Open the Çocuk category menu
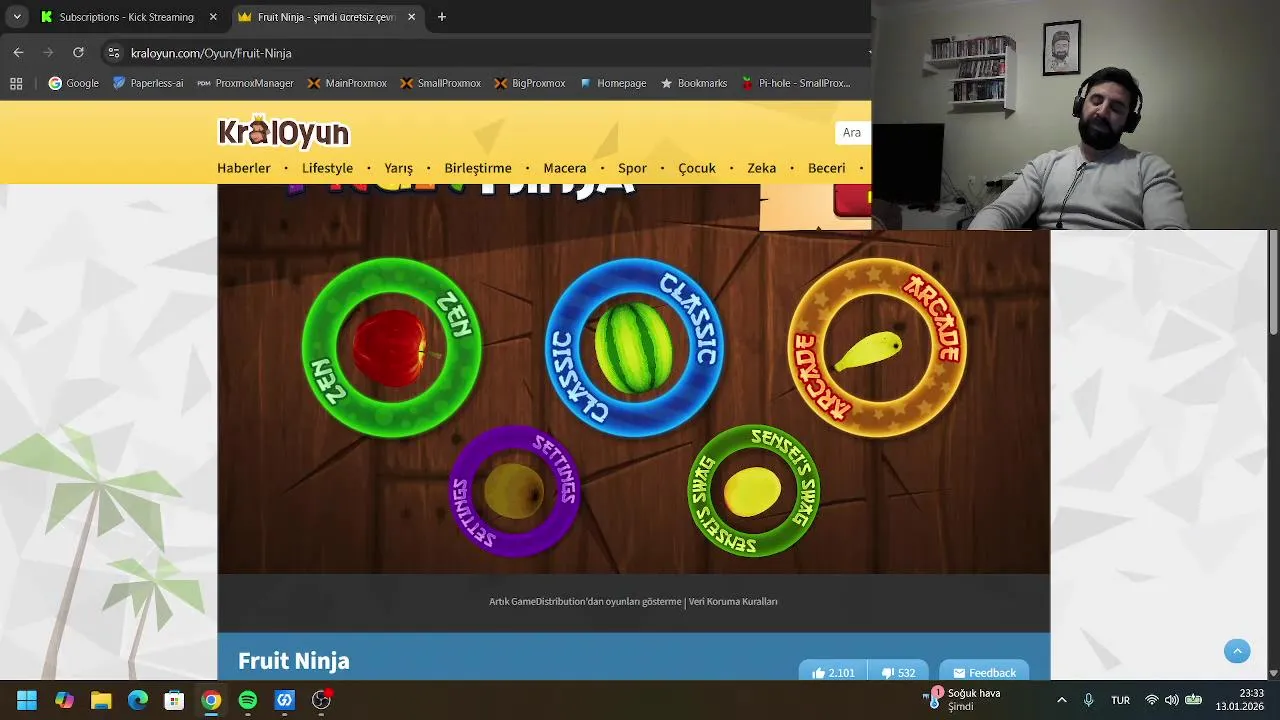This screenshot has height=720, width=1280. [697, 168]
